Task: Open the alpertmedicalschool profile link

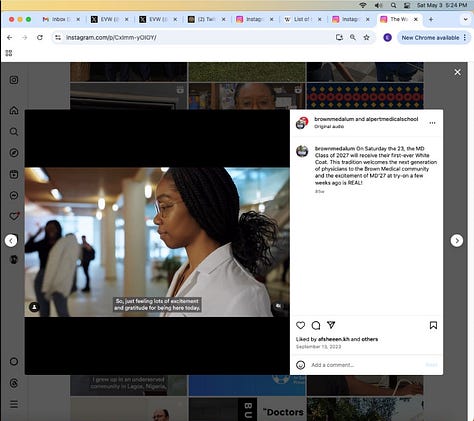Action: click(x=392, y=119)
